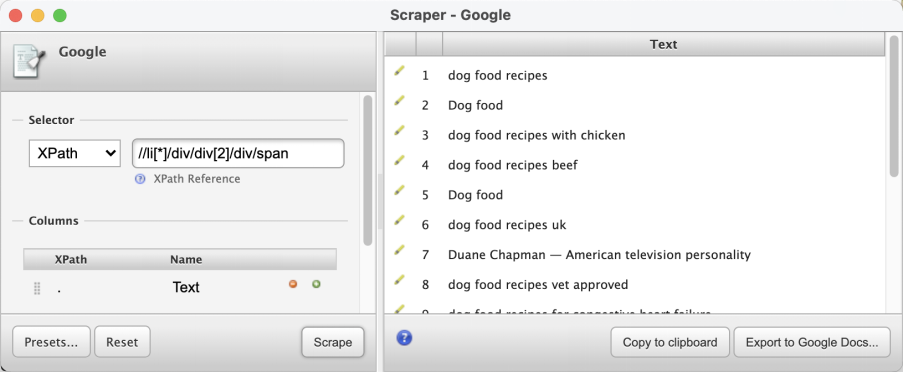The width and height of the screenshot is (903, 372).
Task: Click the XPath Reference help icon
Action: [140, 179]
